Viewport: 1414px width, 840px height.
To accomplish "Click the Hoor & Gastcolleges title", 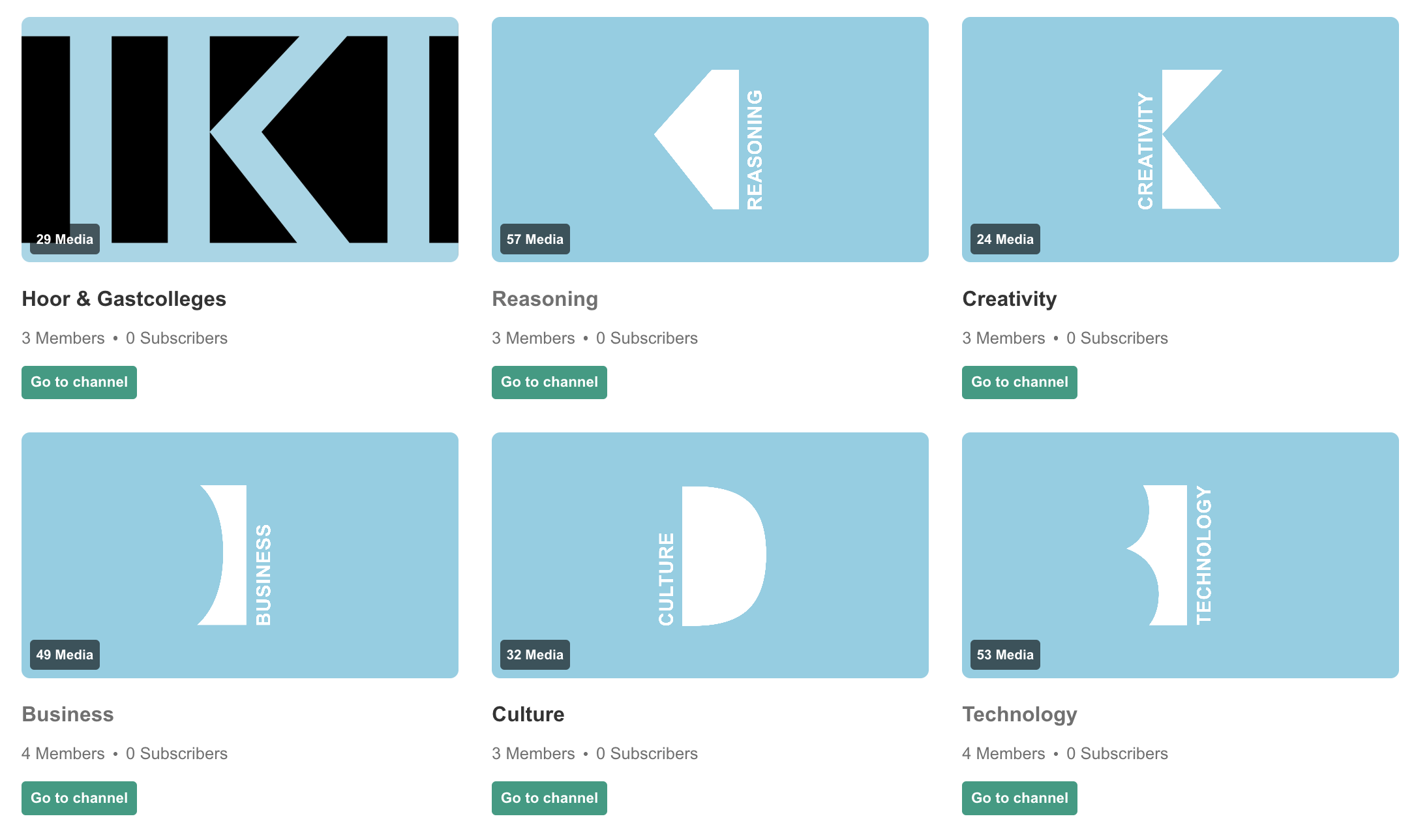I will click(124, 299).
